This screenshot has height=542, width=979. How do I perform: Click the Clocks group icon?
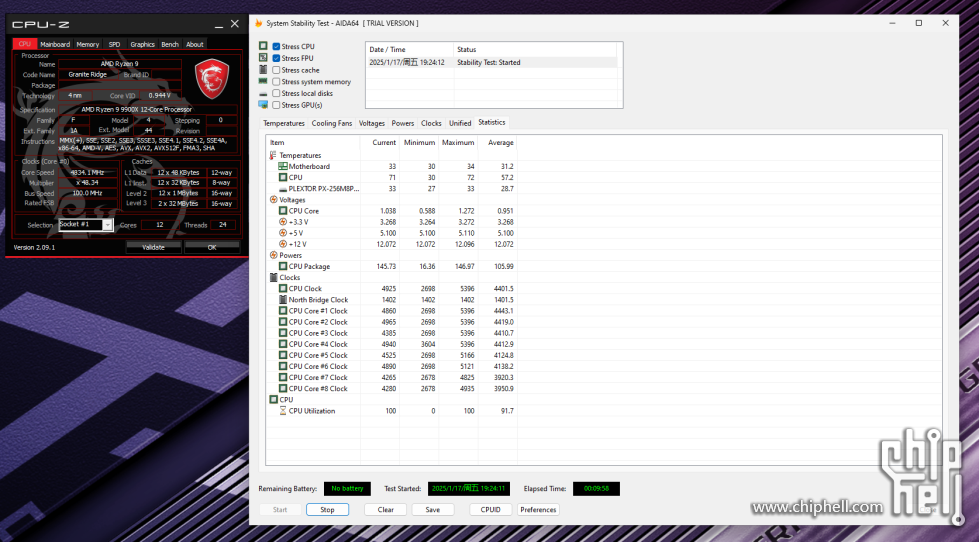(x=273, y=277)
